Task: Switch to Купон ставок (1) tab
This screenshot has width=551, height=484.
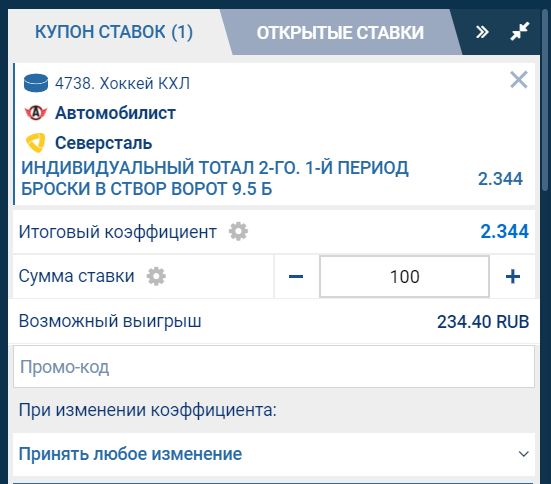Action: tap(114, 32)
